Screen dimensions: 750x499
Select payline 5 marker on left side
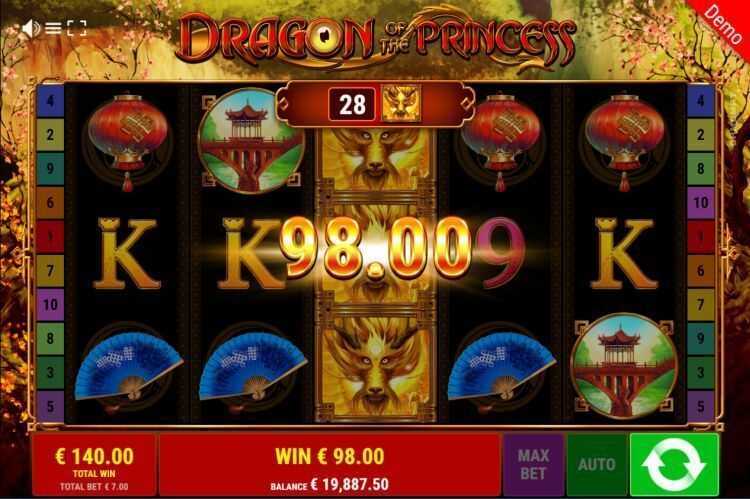(x=50, y=407)
